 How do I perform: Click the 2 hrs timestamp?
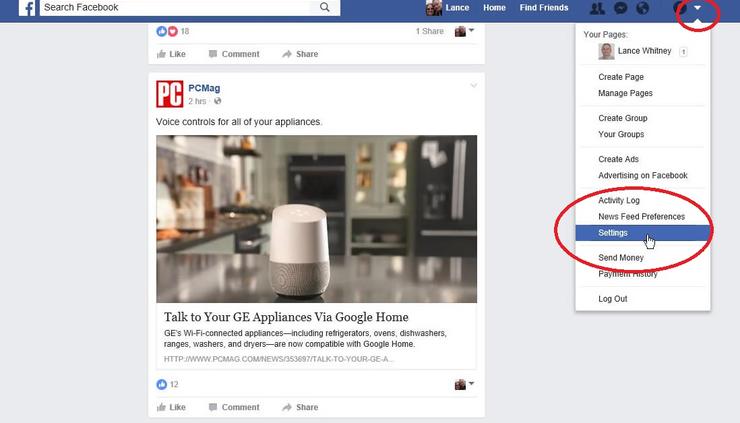(197, 101)
